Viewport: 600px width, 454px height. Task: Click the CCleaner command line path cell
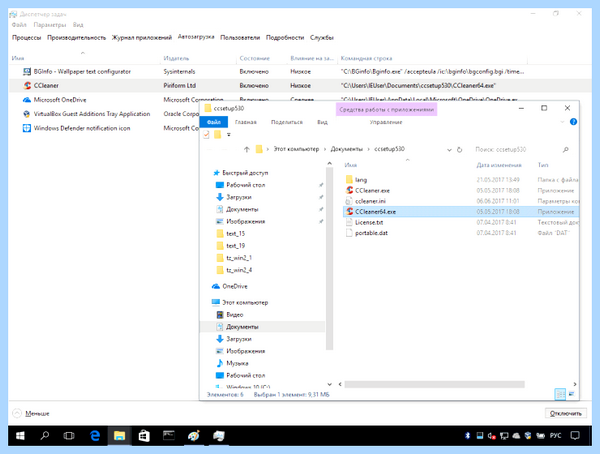click(418, 86)
